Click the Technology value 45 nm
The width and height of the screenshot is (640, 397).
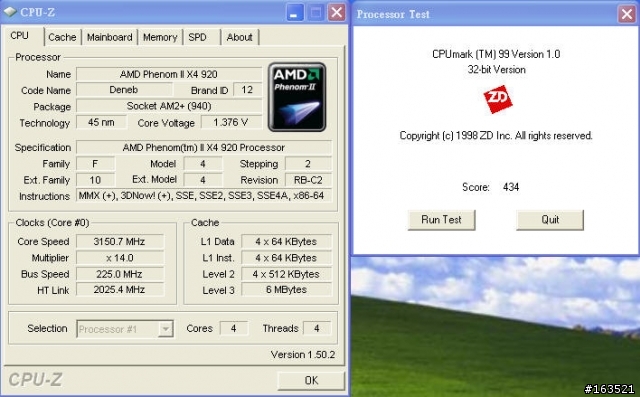[101, 122]
